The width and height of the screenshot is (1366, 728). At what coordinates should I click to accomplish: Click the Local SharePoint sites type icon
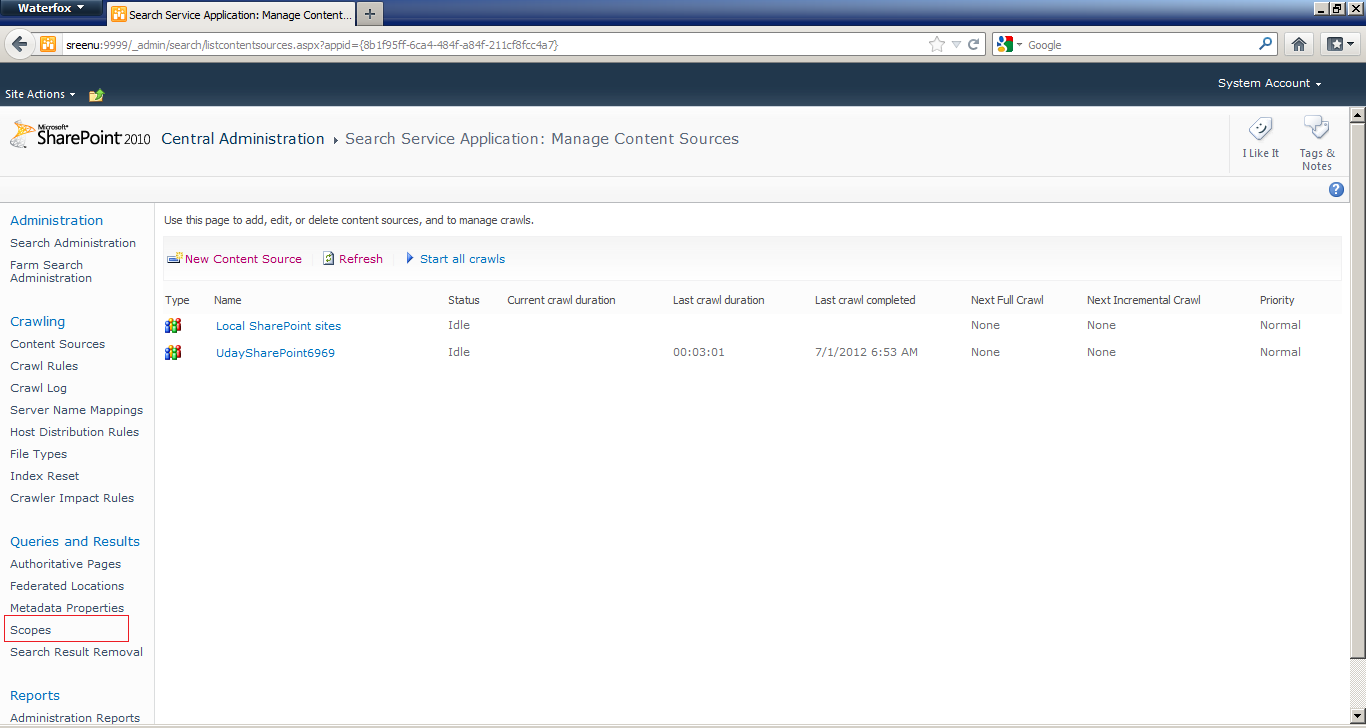173,325
